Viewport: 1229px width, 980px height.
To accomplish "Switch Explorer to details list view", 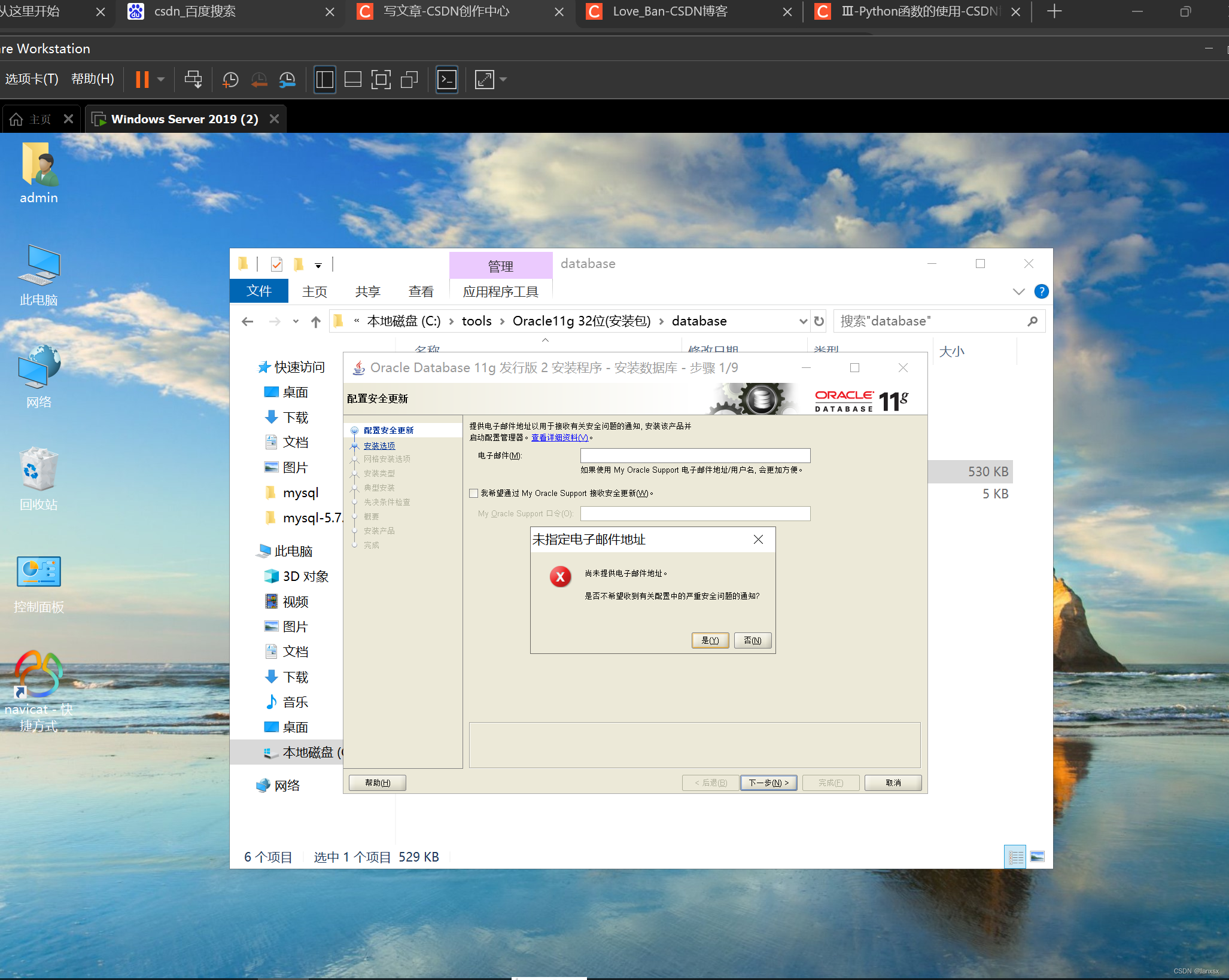I will click(x=1015, y=856).
